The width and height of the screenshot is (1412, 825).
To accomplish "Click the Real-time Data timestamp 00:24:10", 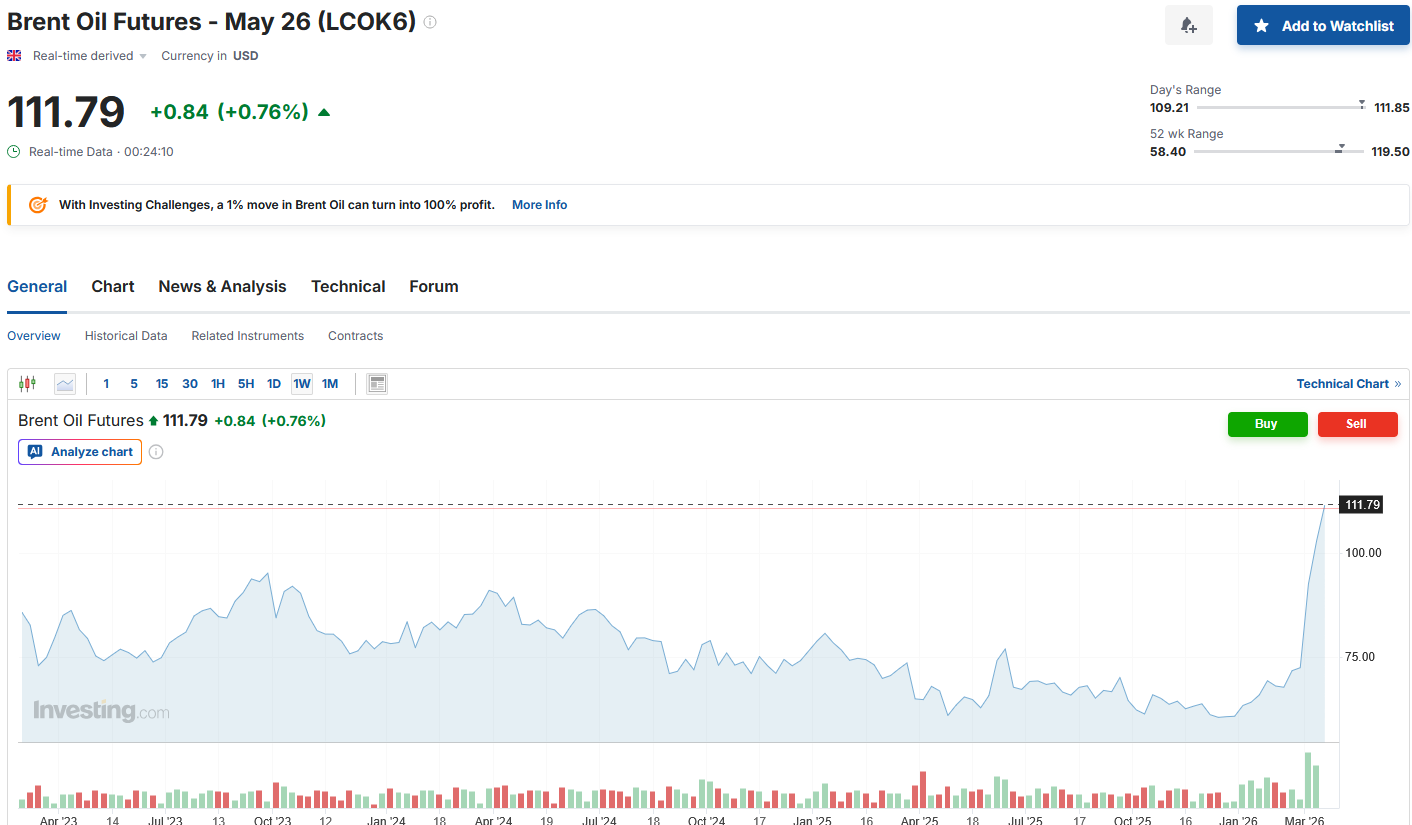I will pos(149,152).
